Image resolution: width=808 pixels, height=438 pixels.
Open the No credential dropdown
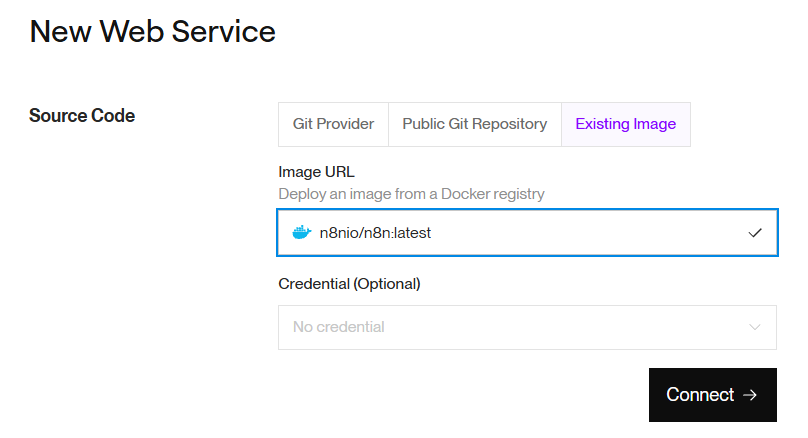[527, 327]
